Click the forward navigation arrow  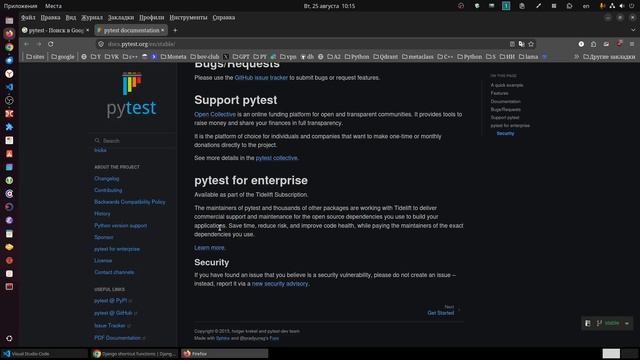[39, 44]
